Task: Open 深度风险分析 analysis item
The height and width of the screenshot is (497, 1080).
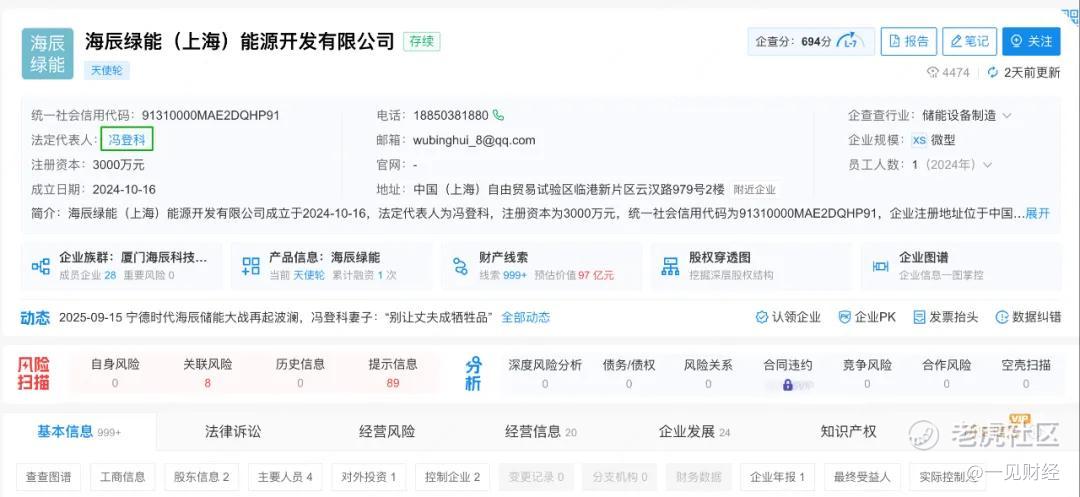Action: (545, 372)
